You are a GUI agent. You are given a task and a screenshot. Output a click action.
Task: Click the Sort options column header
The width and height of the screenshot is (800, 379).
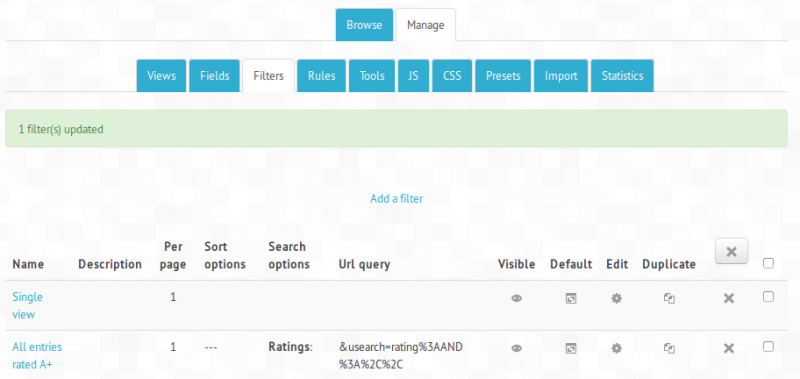pyautogui.click(x=225, y=256)
